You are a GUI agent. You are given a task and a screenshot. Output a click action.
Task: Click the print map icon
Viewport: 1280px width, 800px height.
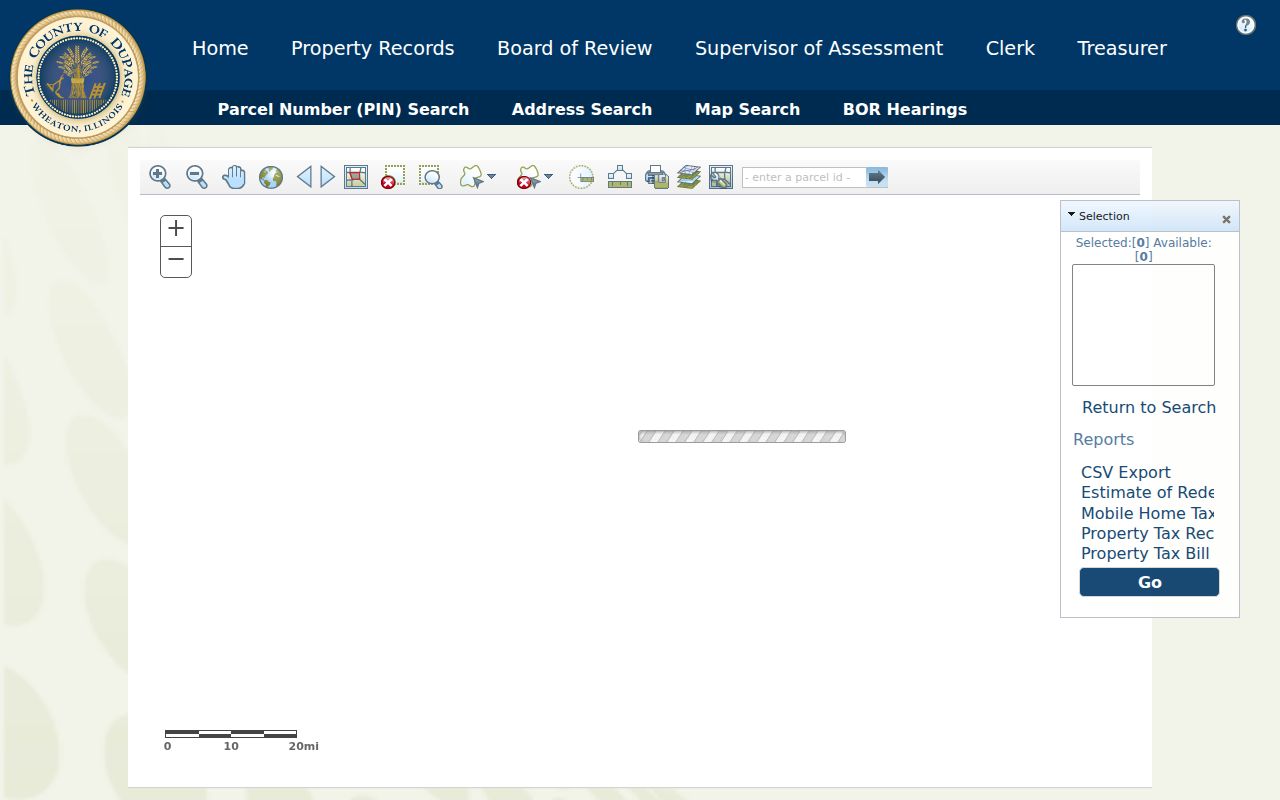click(x=656, y=177)
